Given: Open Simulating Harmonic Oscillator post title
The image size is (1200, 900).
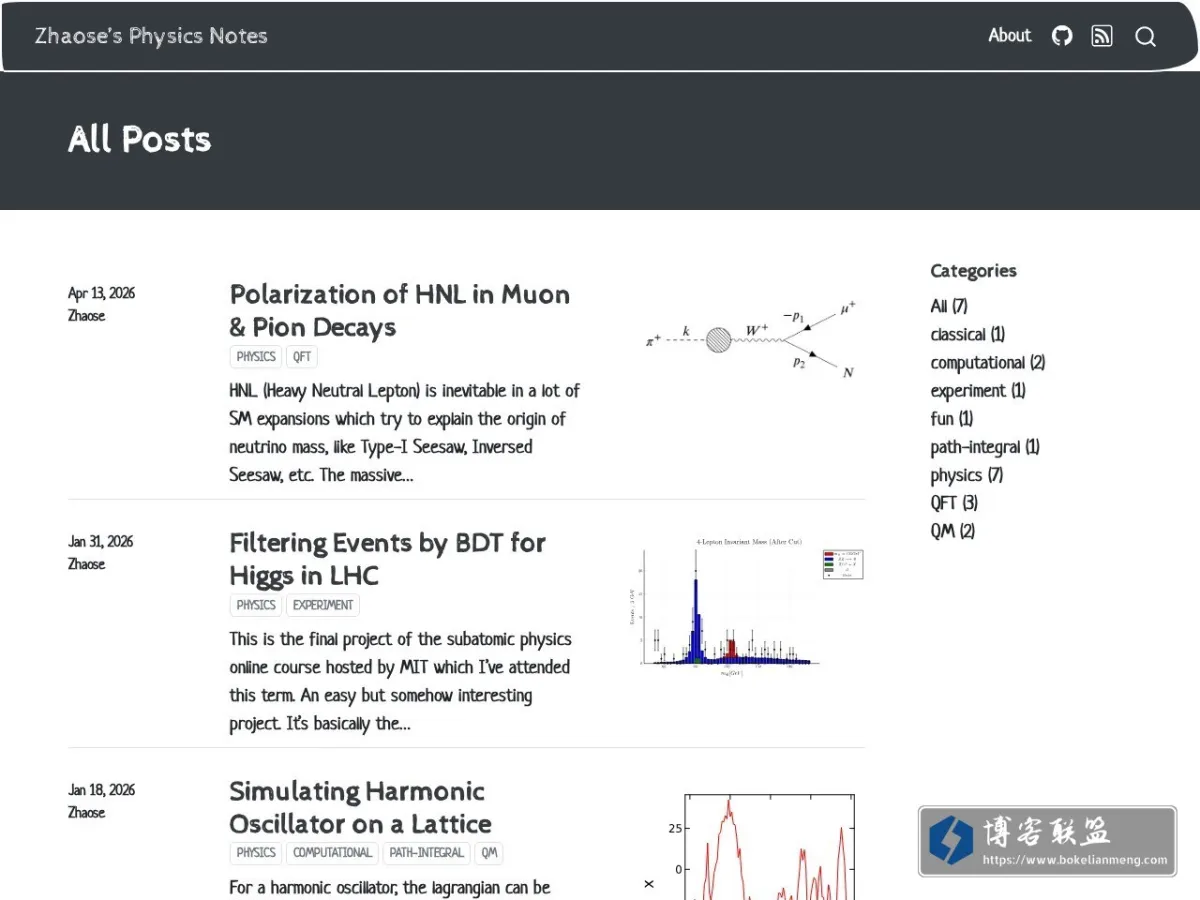Looking at the screenshot, I should pyautogui.click(x=361, y=807).
